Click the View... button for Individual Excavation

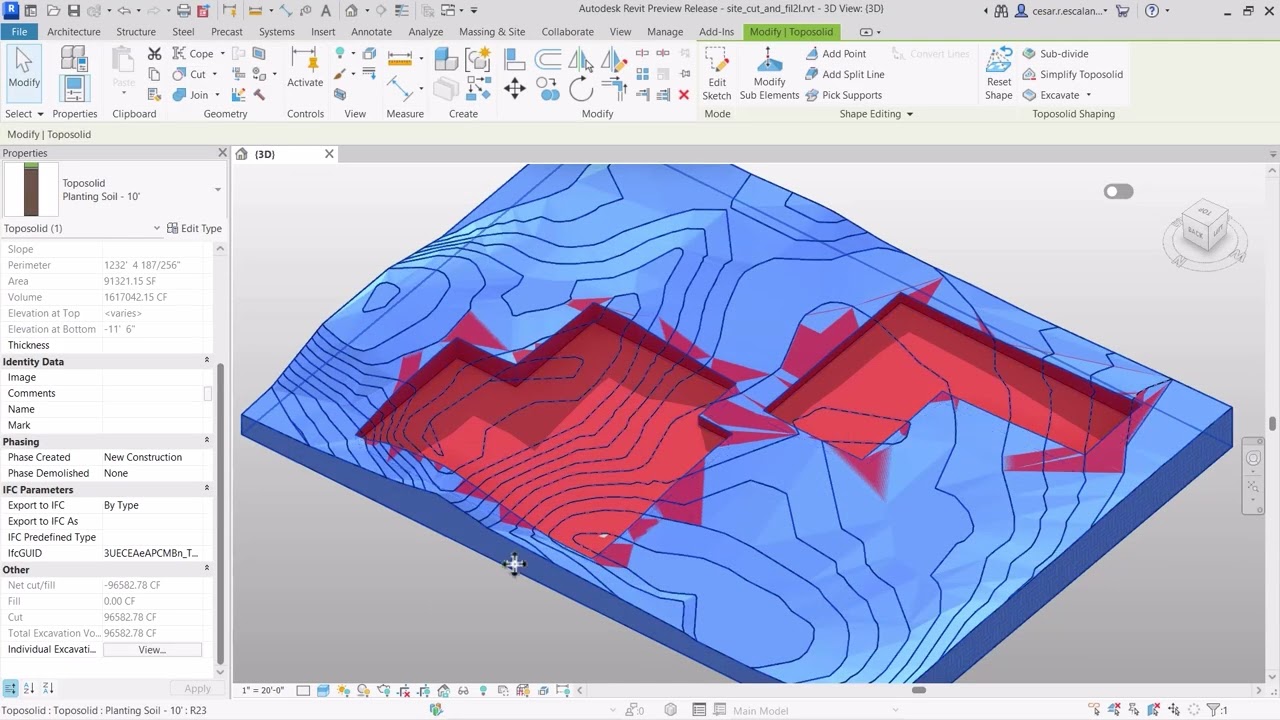[152, 649]
